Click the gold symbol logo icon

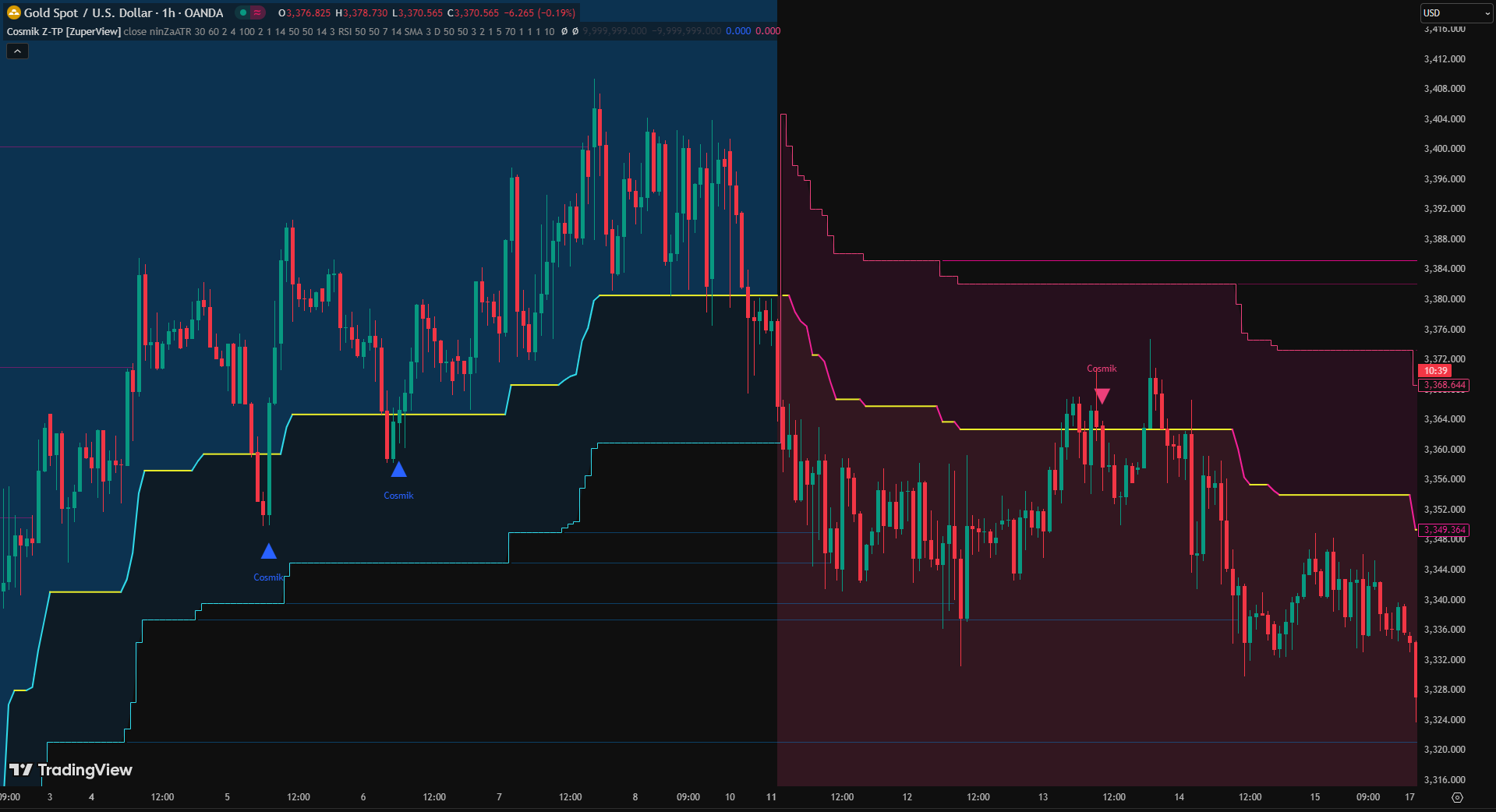pyautogui.click(x=13, y=12)
